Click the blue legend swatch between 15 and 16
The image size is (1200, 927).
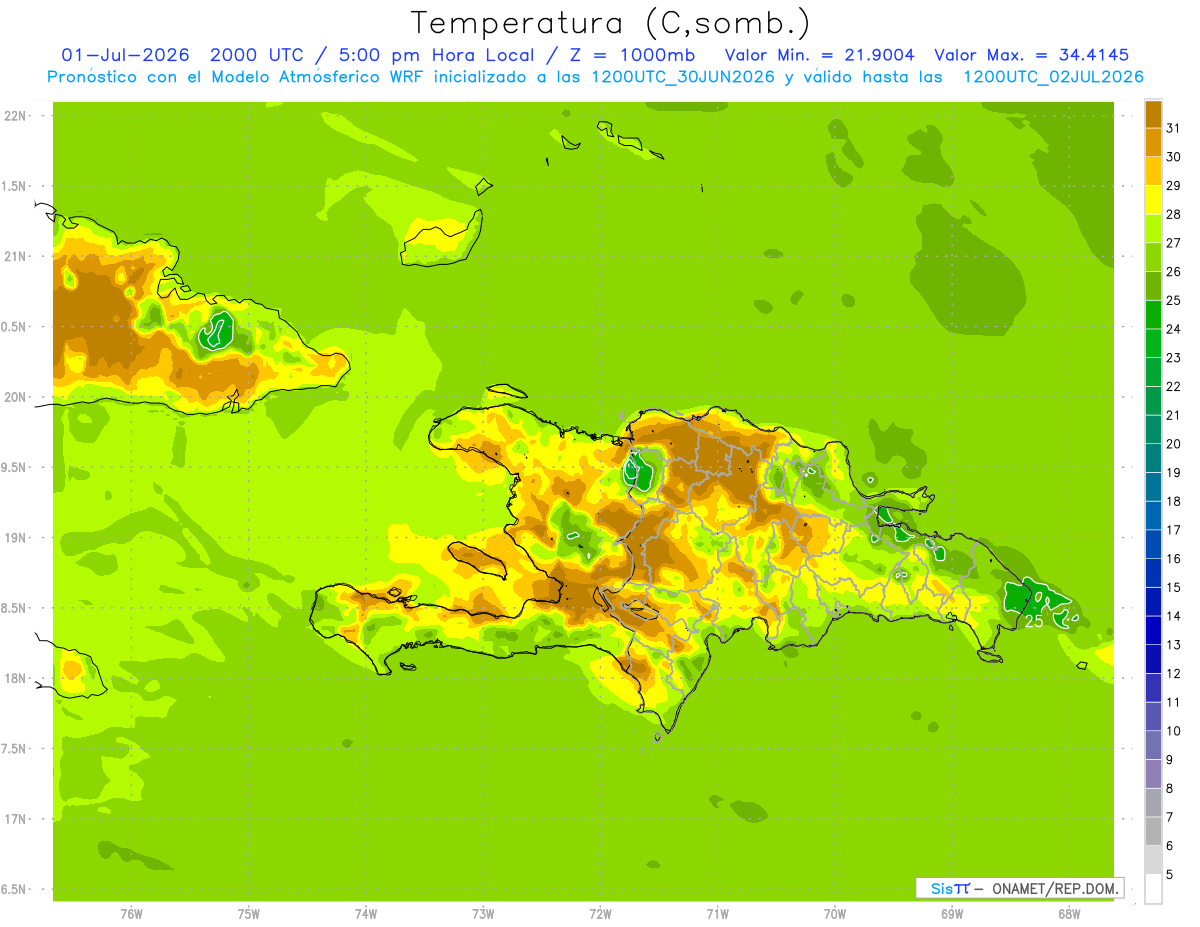coord(1153,573)
